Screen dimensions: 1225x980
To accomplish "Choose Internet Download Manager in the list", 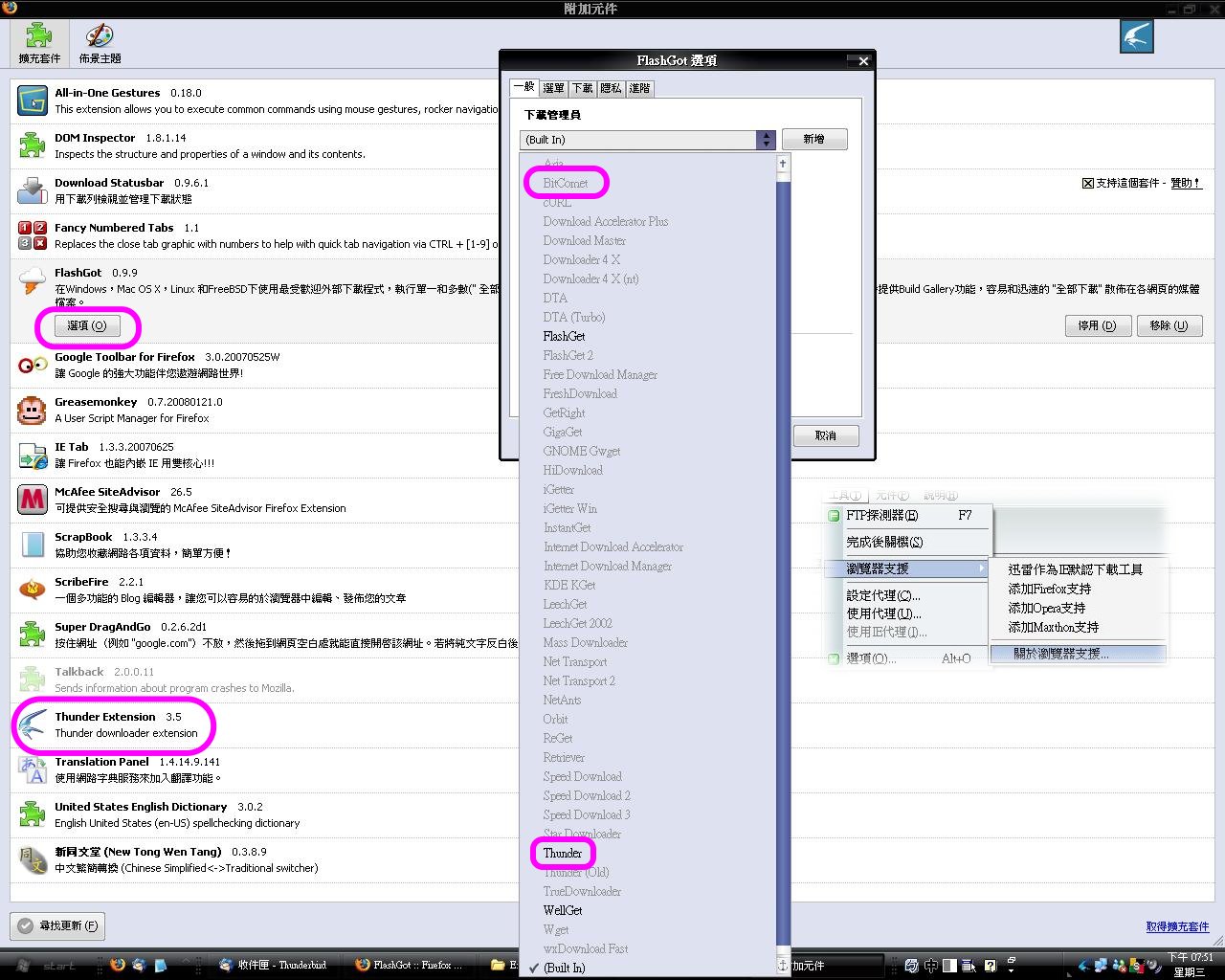I will (608, 566).
